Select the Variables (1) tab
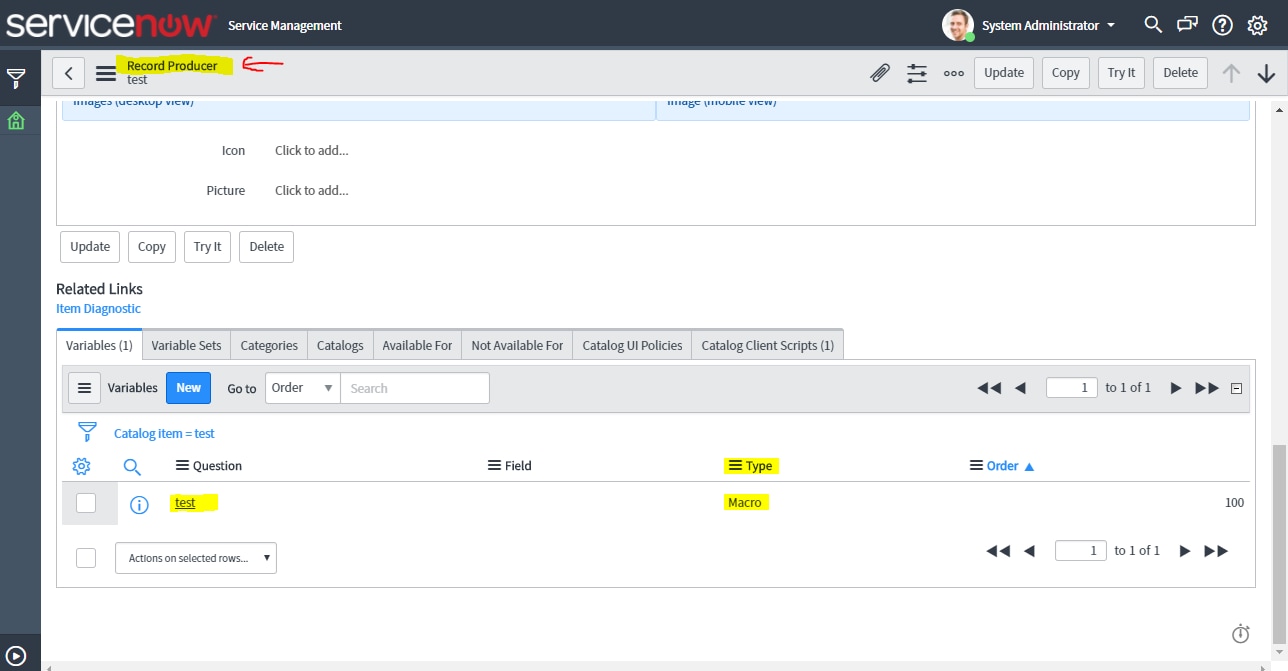 coord(99,345)
